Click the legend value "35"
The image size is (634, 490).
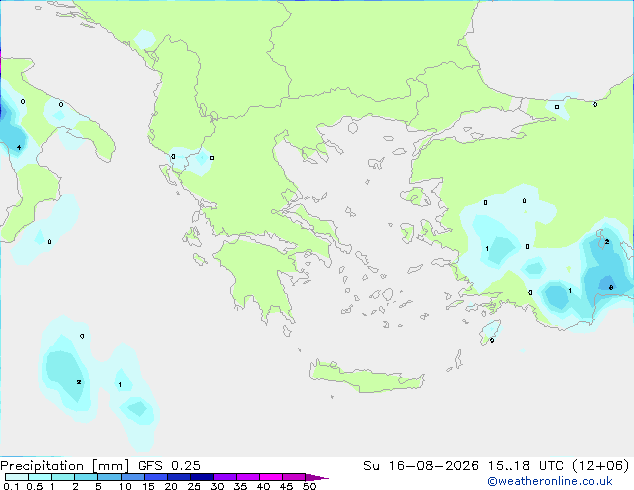pos(240,486)
